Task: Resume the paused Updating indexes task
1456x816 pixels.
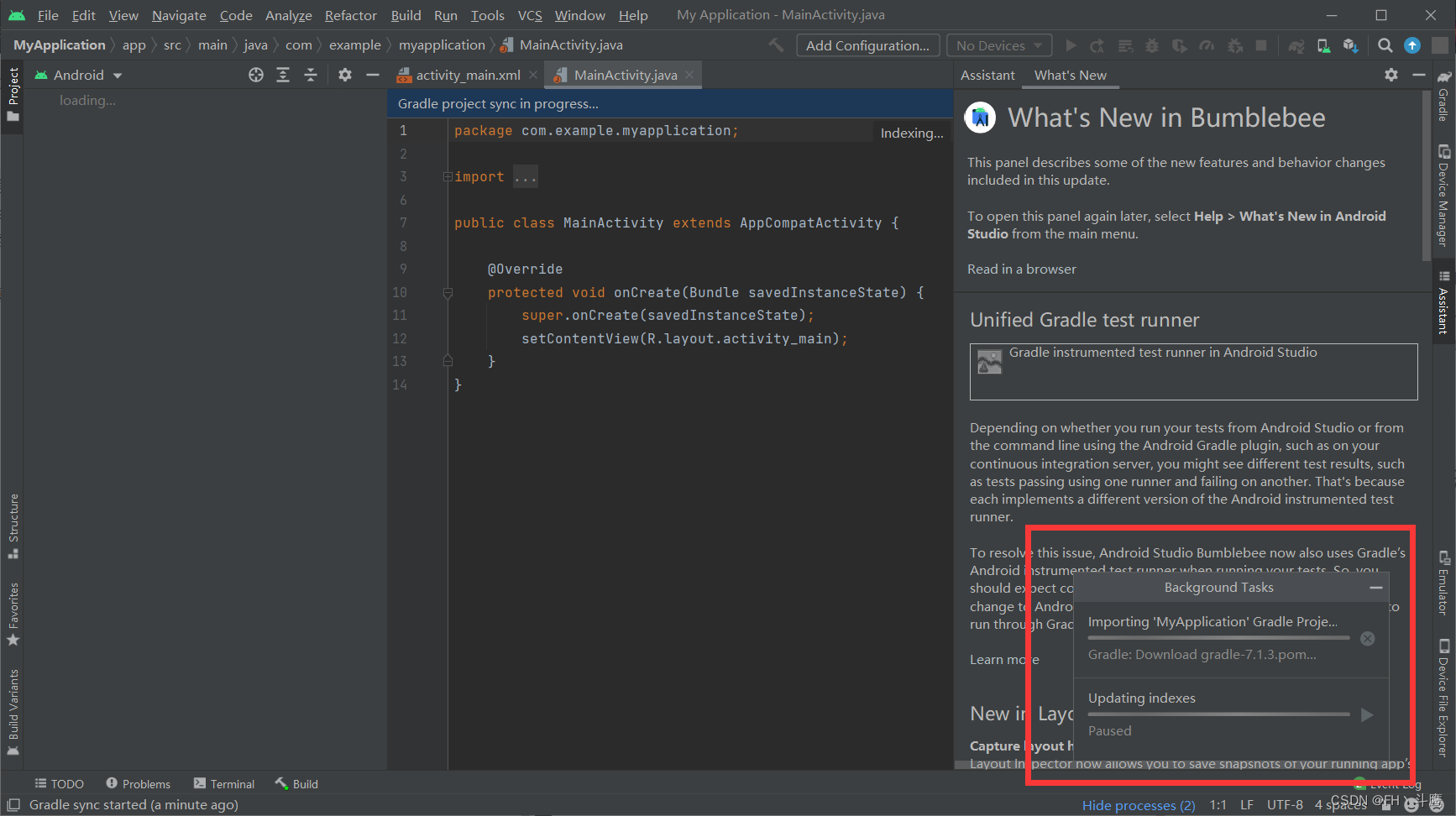Action: coord(1367,715)
